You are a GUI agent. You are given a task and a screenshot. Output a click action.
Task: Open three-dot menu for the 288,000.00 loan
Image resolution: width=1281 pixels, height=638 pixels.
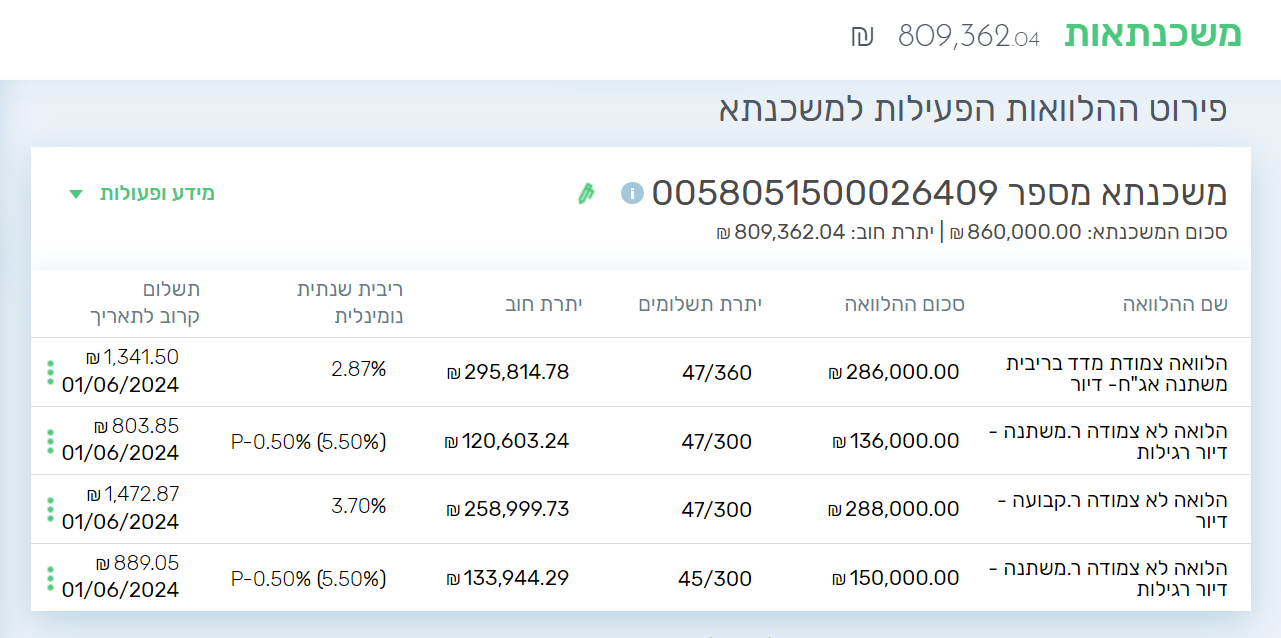50,510
